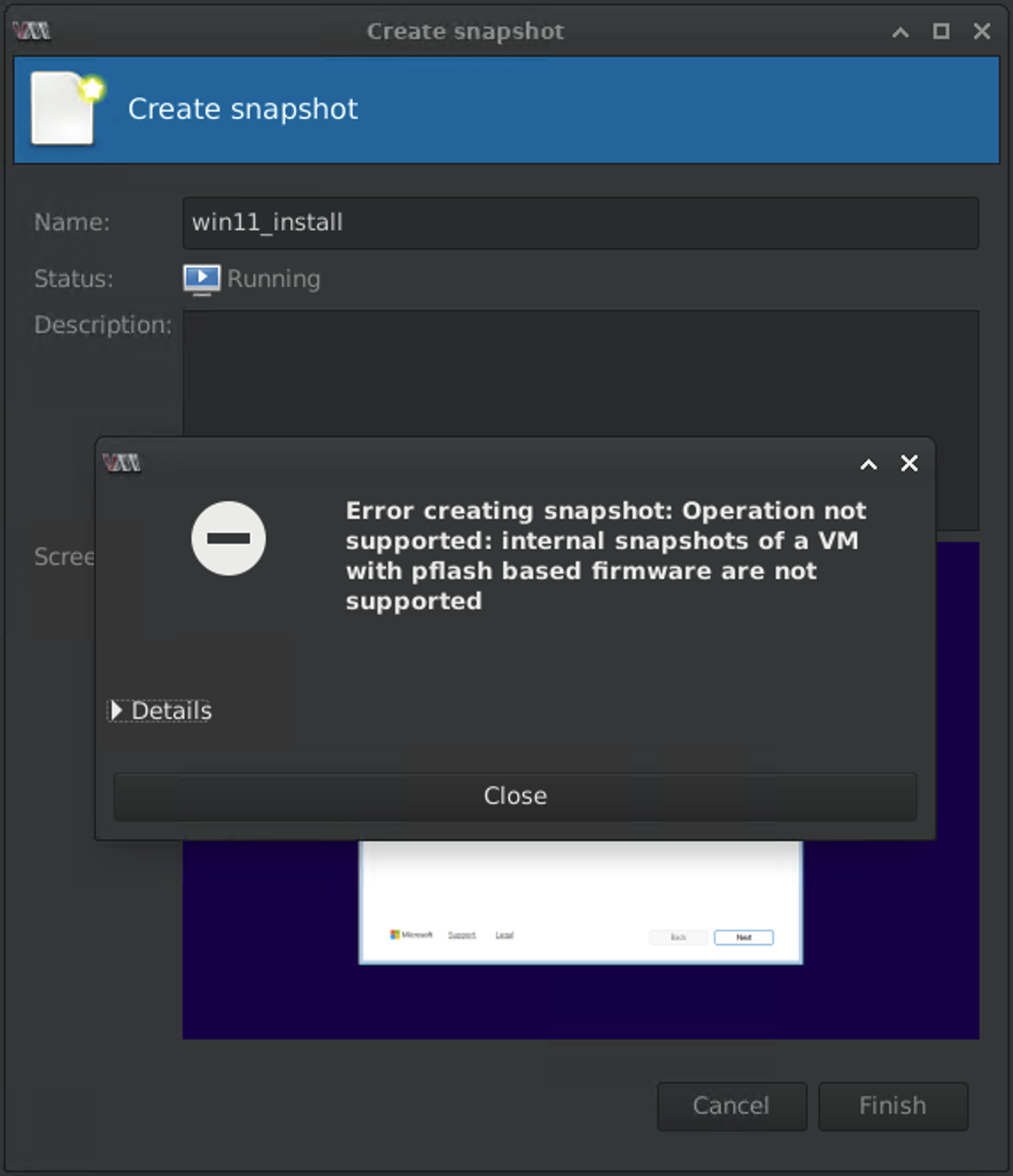Screen dimensions: 1013x1176
Task: Shade the Create snapshot window with caret
Action: coord(901,32)
